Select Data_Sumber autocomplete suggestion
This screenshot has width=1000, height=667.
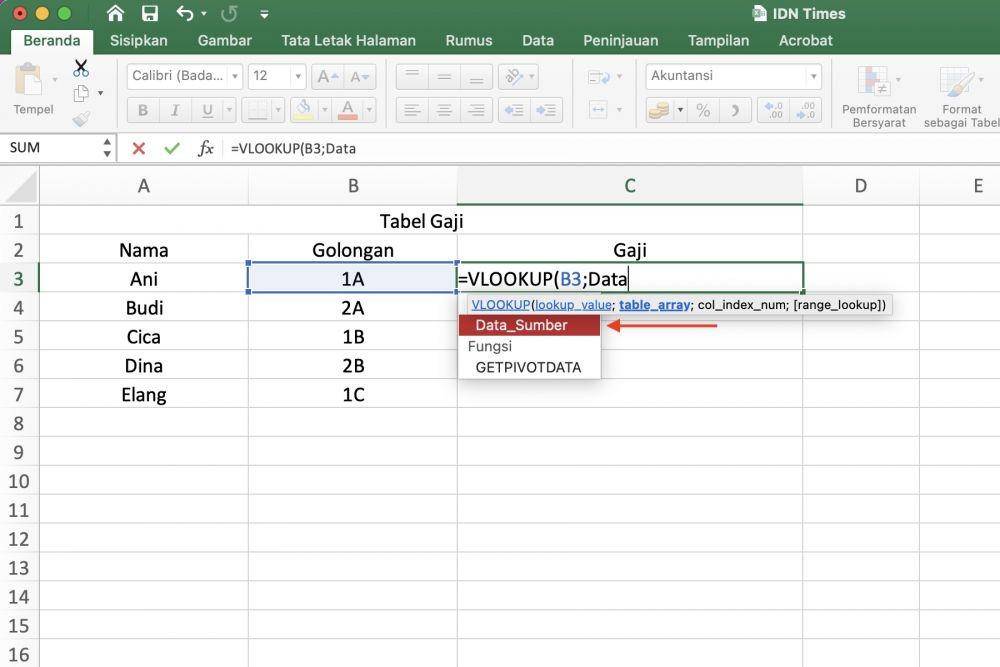(x=529, y=325)
